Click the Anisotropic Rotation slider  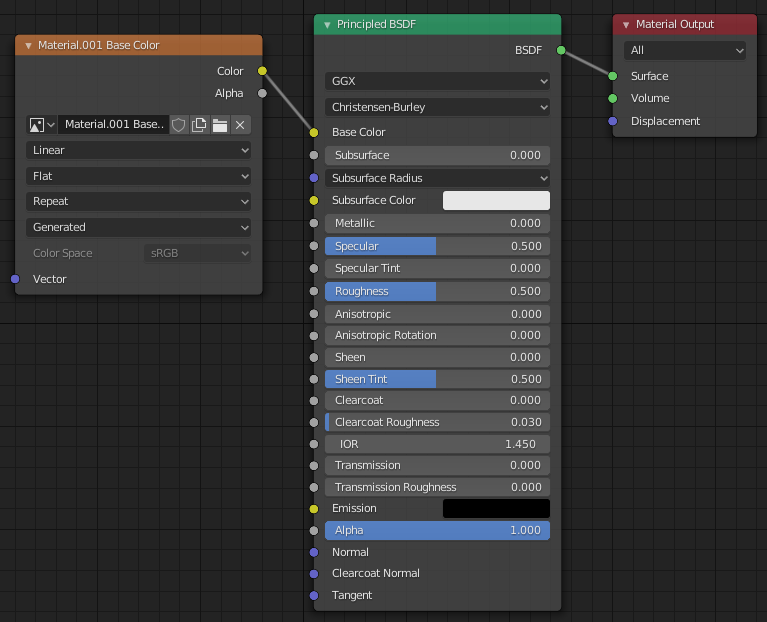coord(437,335)
